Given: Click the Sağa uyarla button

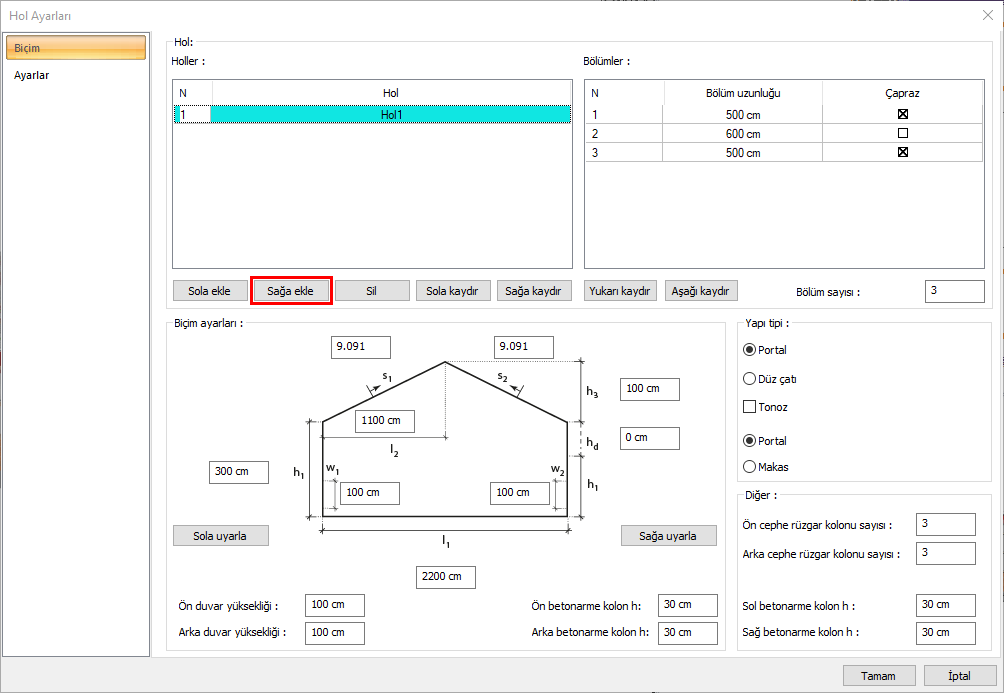Looking at the screenshot, I should pyautogui.click(x=668, y=536).
